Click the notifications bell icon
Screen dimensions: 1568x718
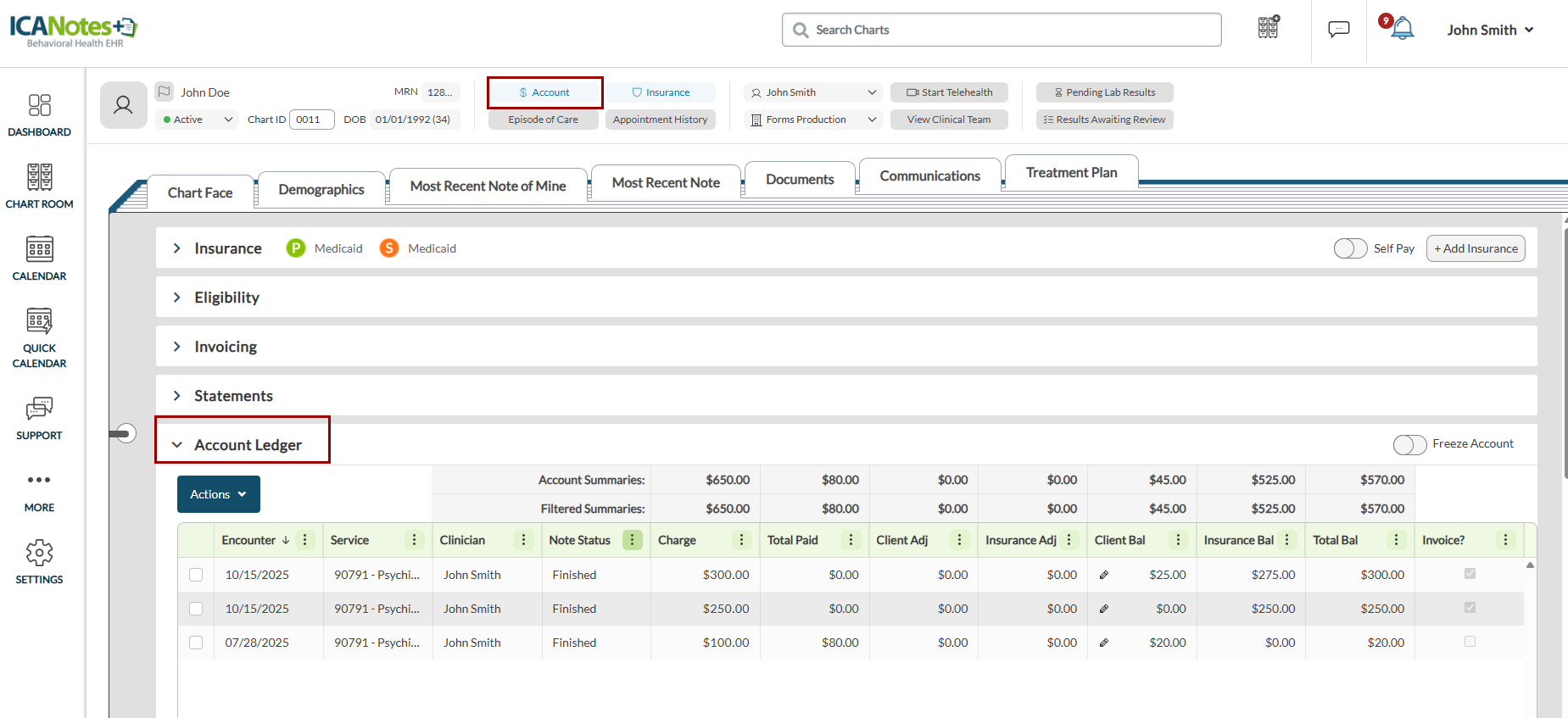point(1403,30)
